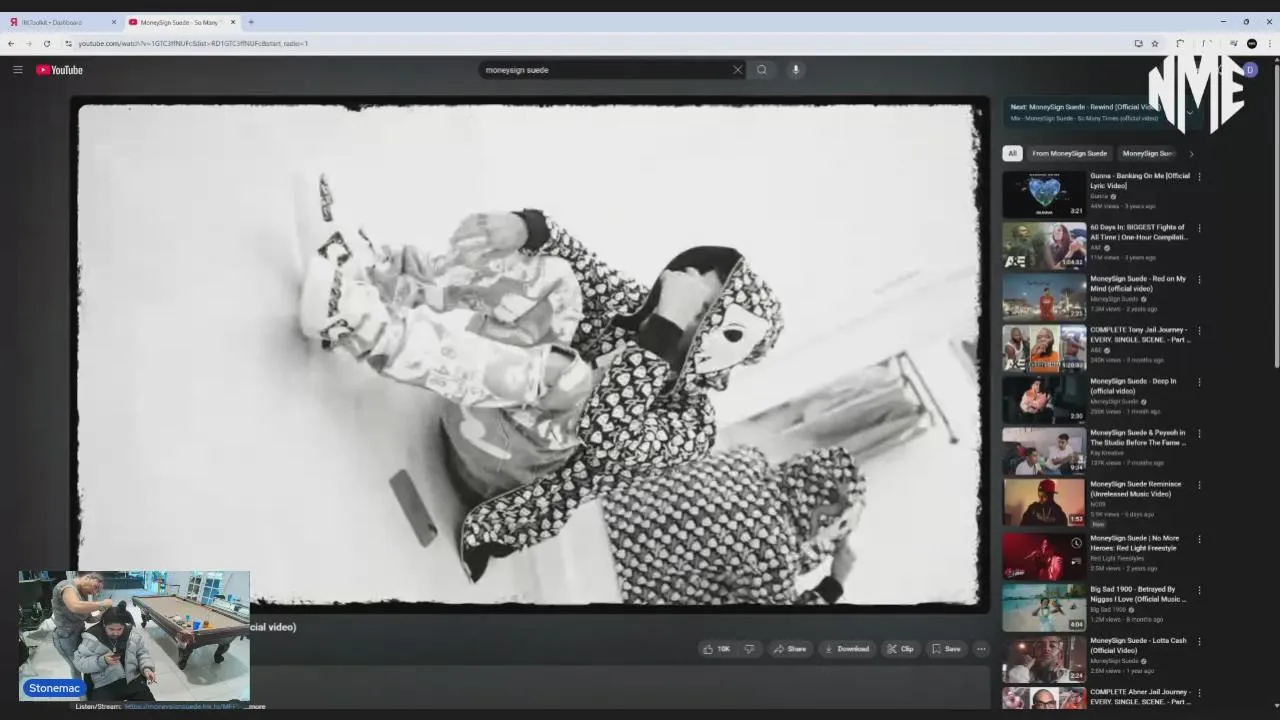Open MoneySign Suede Lotta Cash video
The width and height of the screenshot is (1280, 720).
[x=1044, y=659]
